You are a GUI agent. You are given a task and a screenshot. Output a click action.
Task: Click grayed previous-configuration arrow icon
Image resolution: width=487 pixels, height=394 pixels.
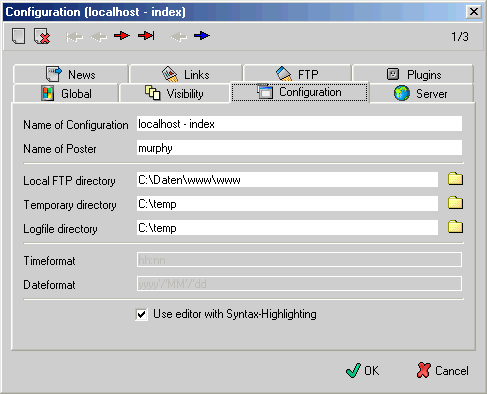click(x=99, y=37)
